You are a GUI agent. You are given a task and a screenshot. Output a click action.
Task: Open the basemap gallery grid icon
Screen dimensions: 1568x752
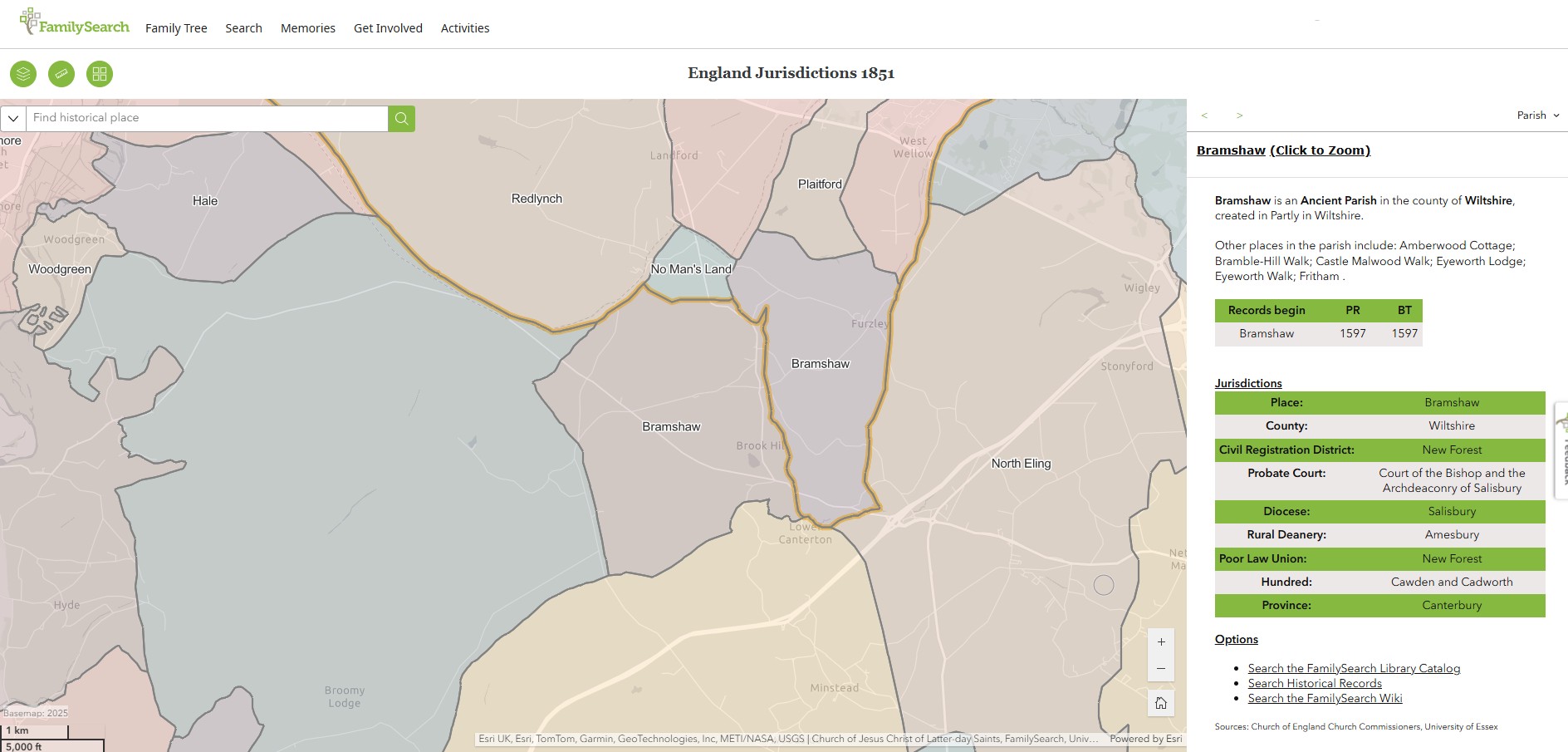[100, 74]
